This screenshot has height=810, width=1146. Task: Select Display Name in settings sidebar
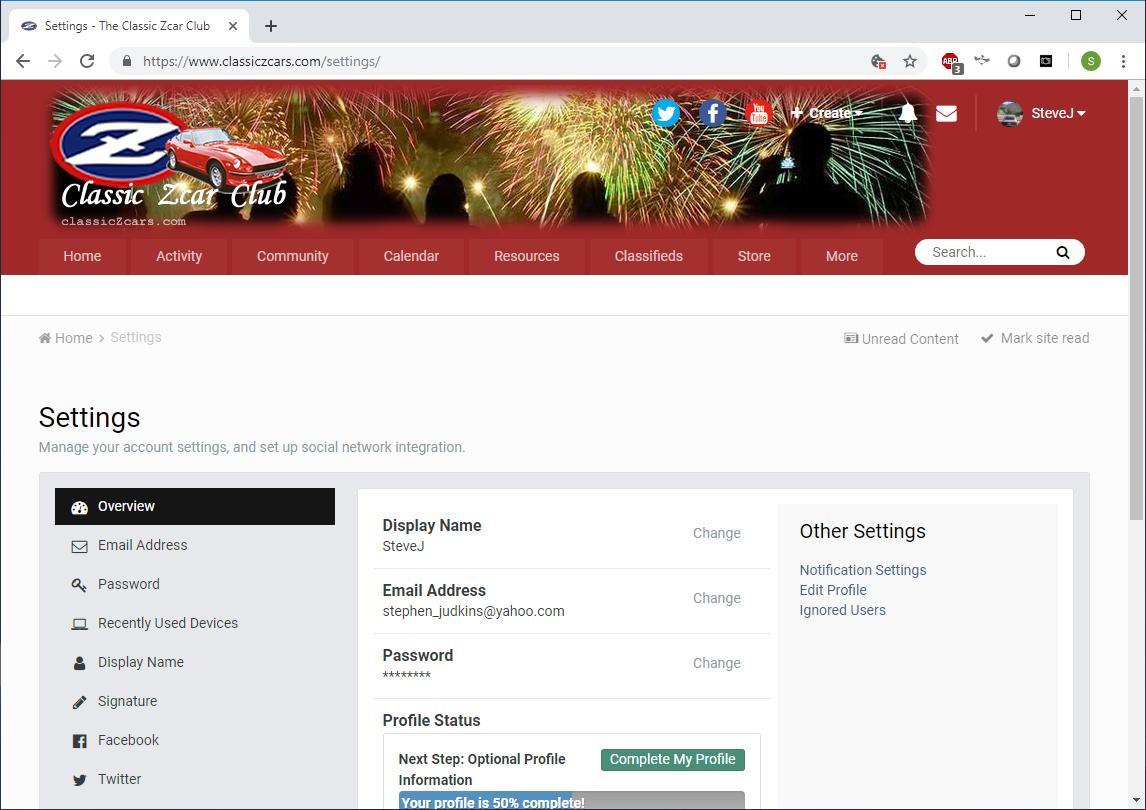[195, 662]
